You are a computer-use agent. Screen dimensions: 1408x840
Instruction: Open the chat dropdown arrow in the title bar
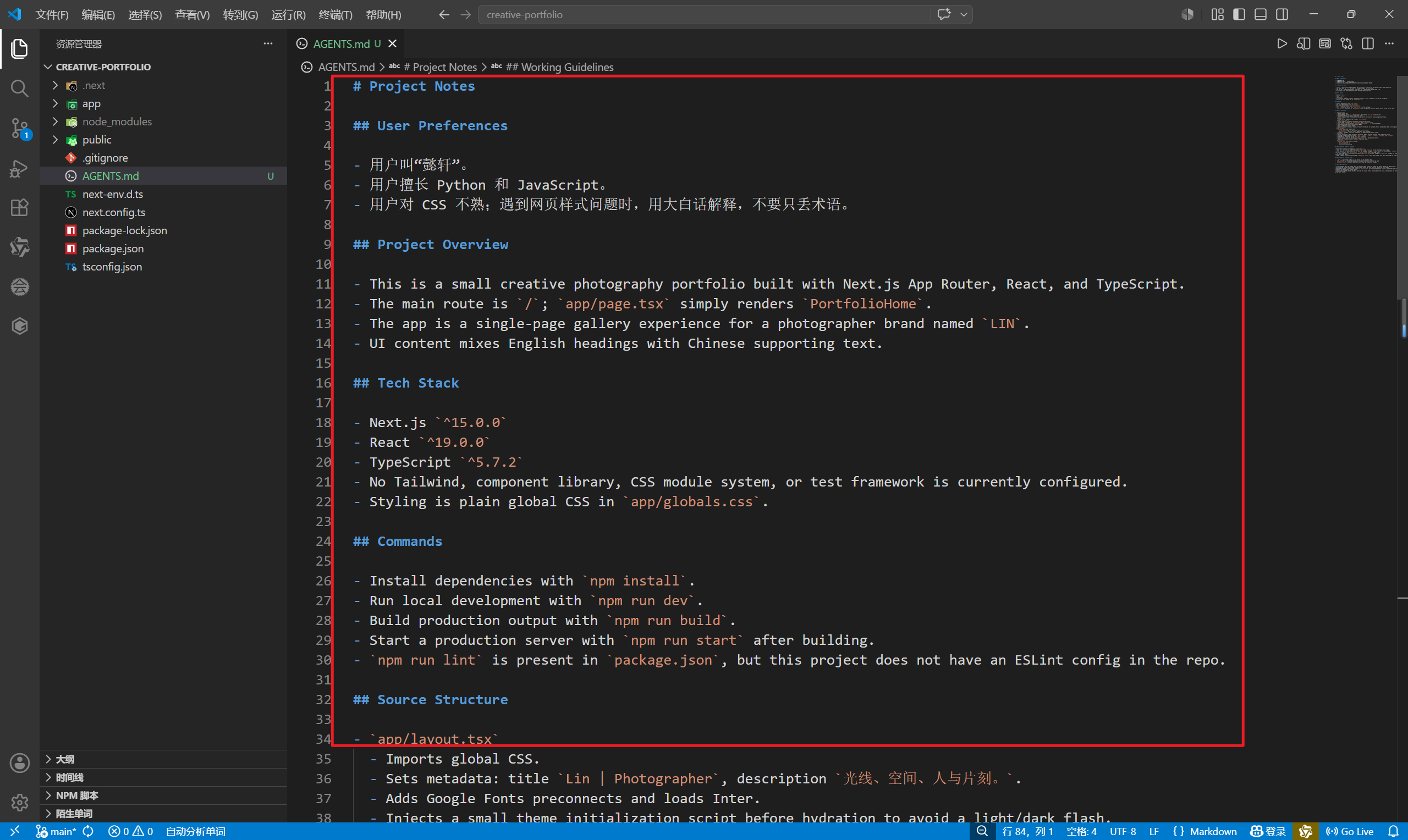pos(963,15)
